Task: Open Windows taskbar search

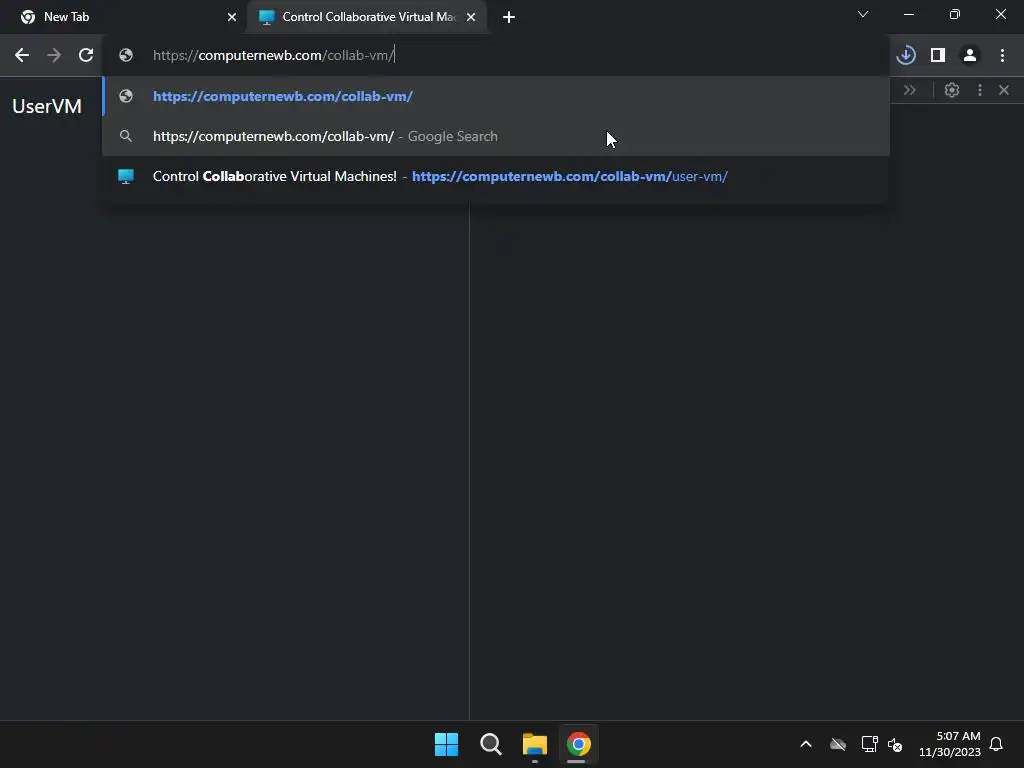Action: click(490, 744)
